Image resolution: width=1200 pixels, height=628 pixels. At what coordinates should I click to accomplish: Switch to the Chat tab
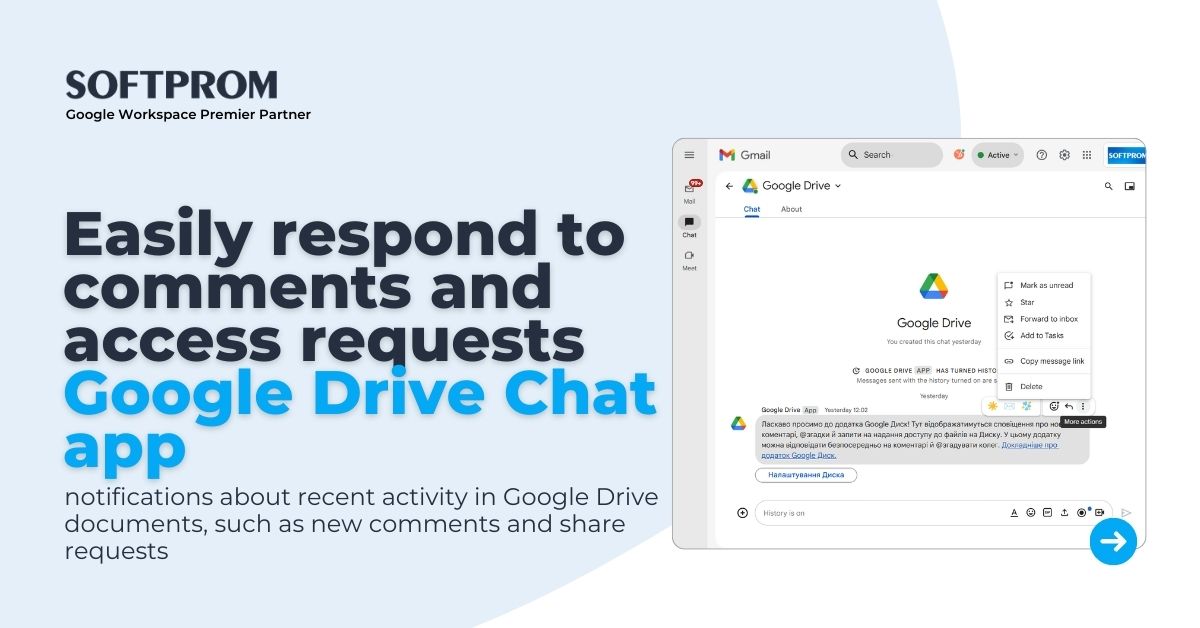pos(752,209)
